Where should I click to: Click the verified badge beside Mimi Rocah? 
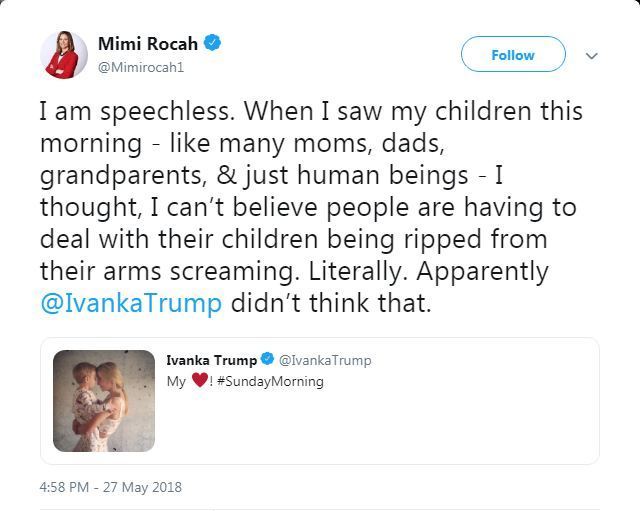point(212,43)
